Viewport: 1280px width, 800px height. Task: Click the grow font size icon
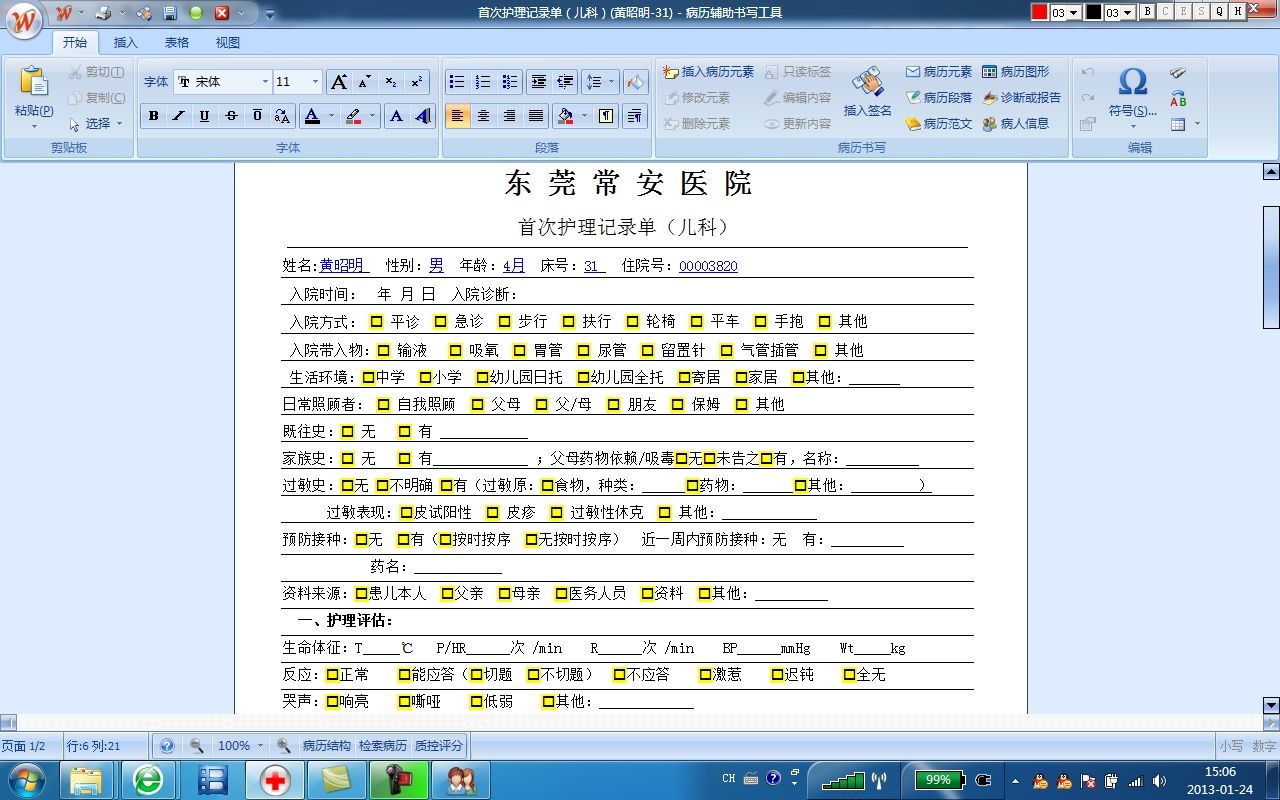(339, 82)
